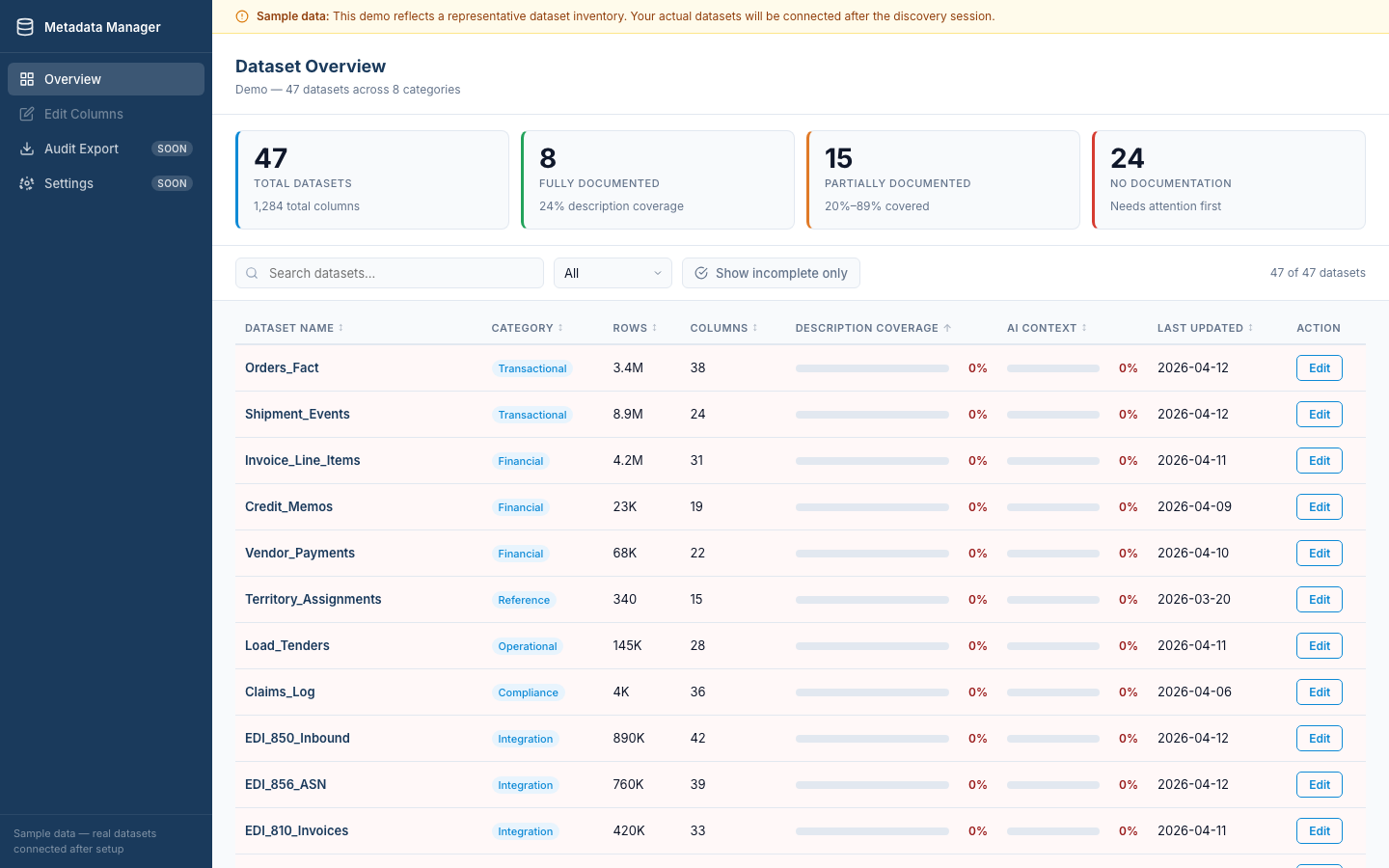Click the Action column header
The width and height of the screenshot is (1389, 868).
click(1319, 328)
